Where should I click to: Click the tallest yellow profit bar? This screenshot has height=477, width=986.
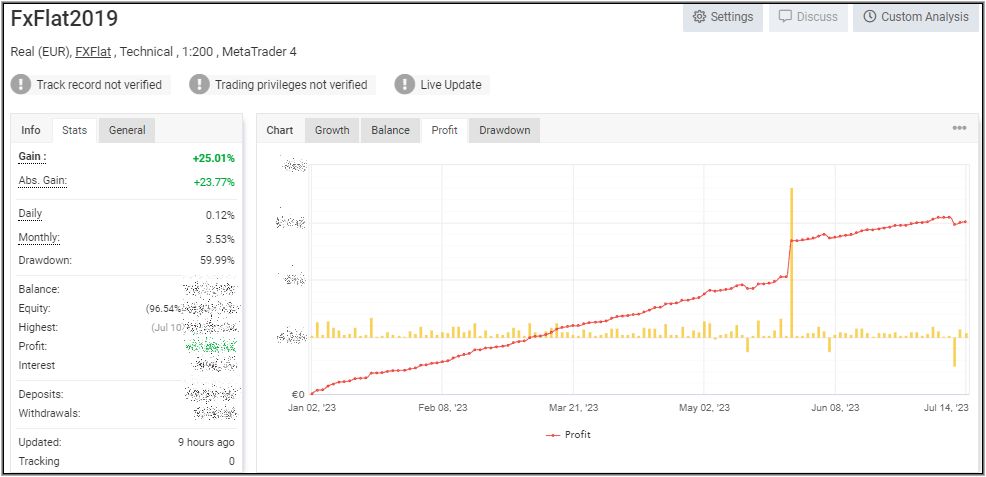click(x=791, y=260)
